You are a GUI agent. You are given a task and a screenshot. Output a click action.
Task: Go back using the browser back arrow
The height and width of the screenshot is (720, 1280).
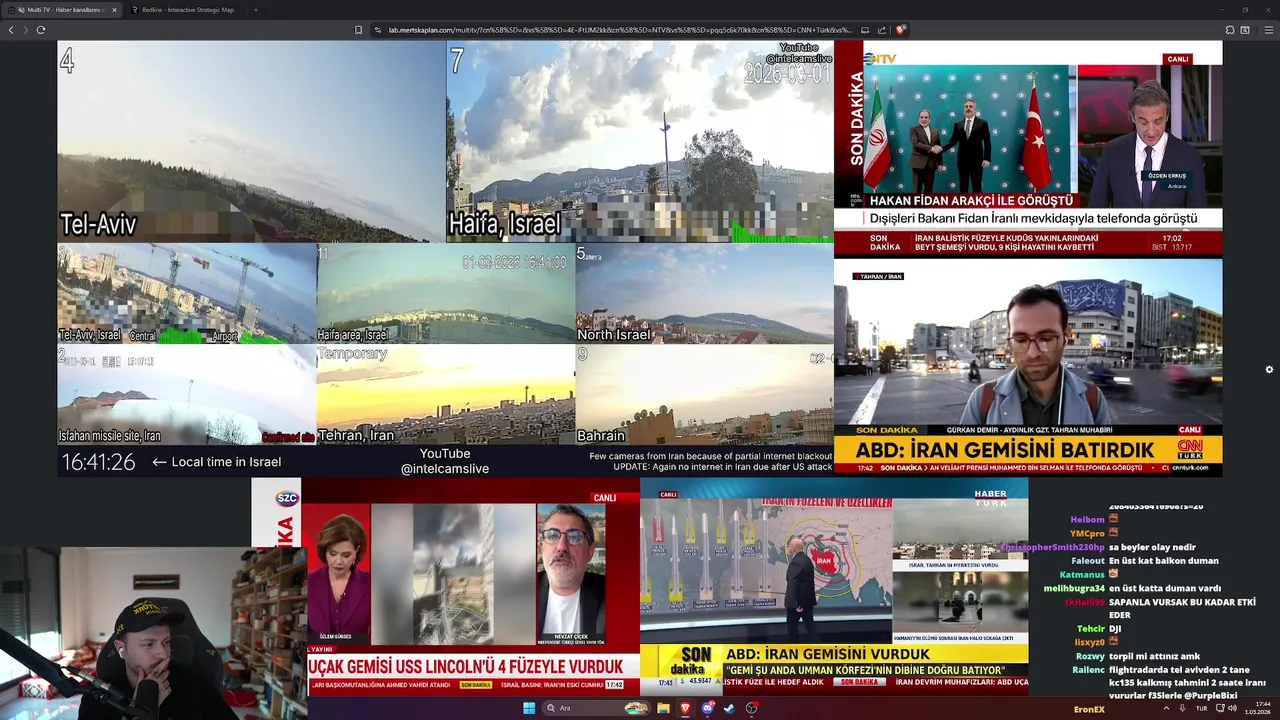click(11, 30)
